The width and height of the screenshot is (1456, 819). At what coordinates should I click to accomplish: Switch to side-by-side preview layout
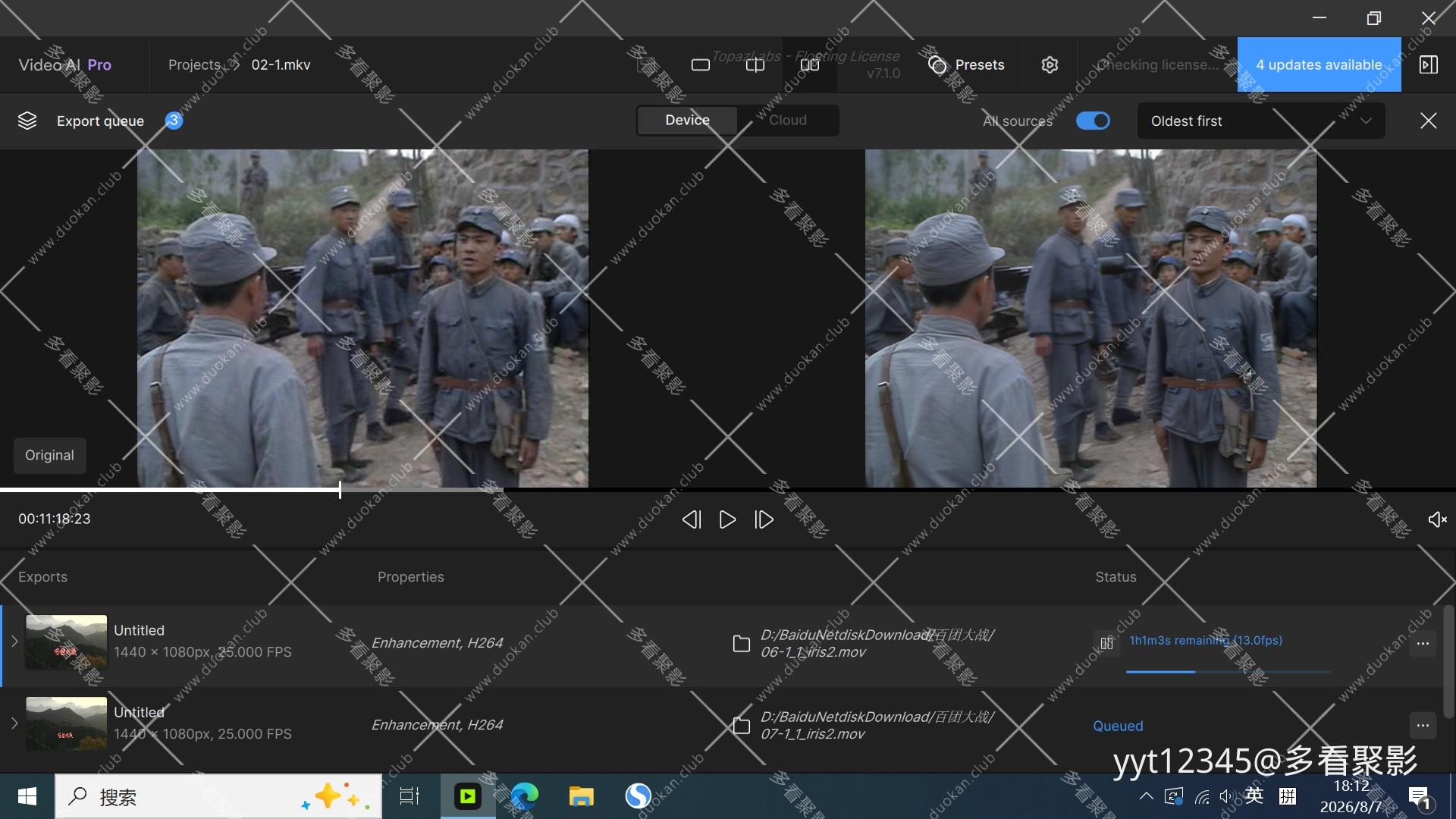[x=810, y=65]
